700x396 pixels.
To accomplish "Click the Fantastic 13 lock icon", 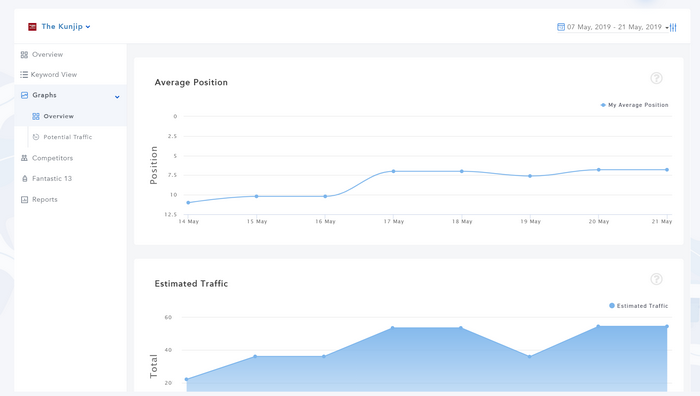I will point(25,179).
